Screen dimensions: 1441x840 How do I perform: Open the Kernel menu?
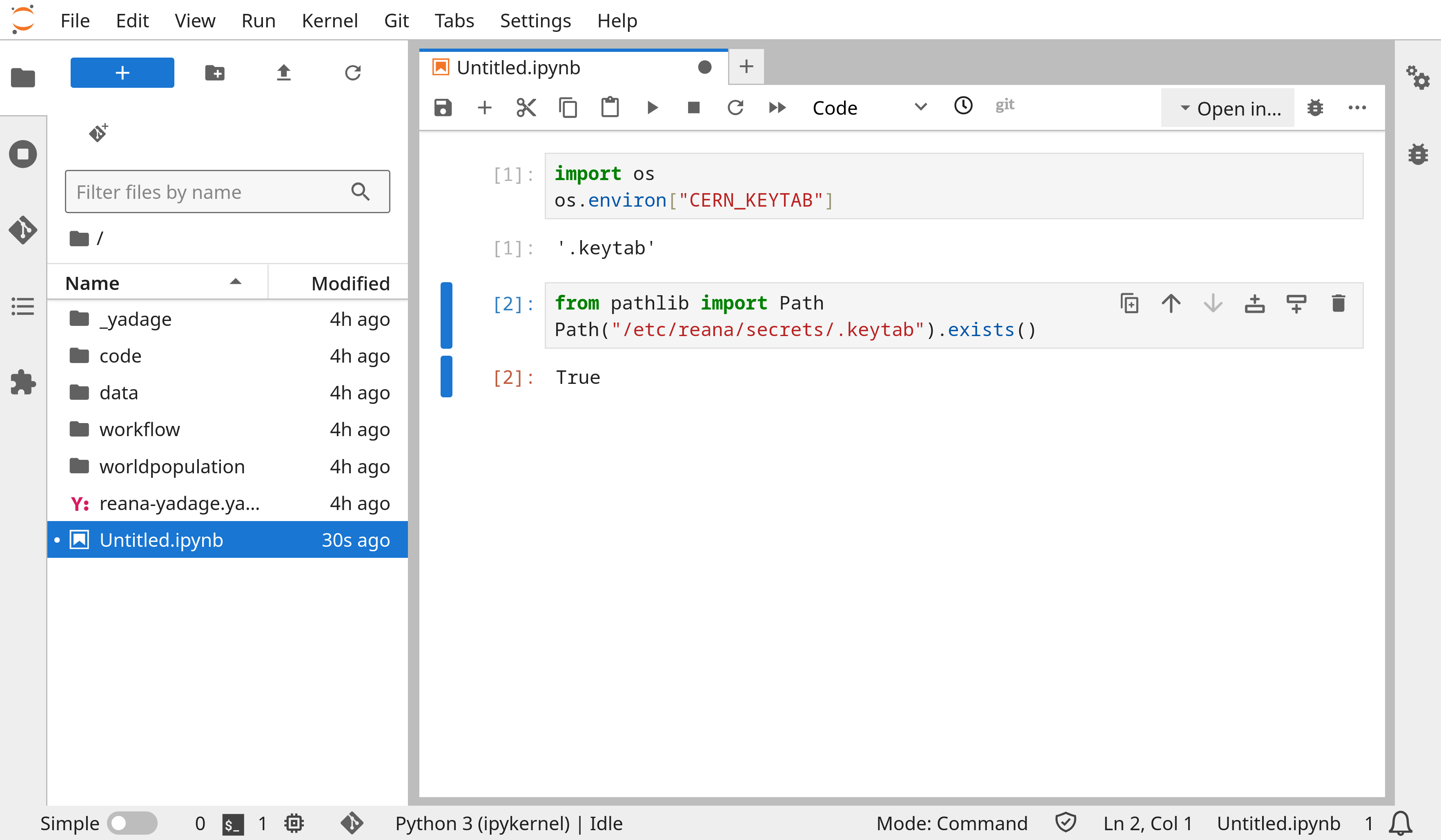click(x=330, y=20)
